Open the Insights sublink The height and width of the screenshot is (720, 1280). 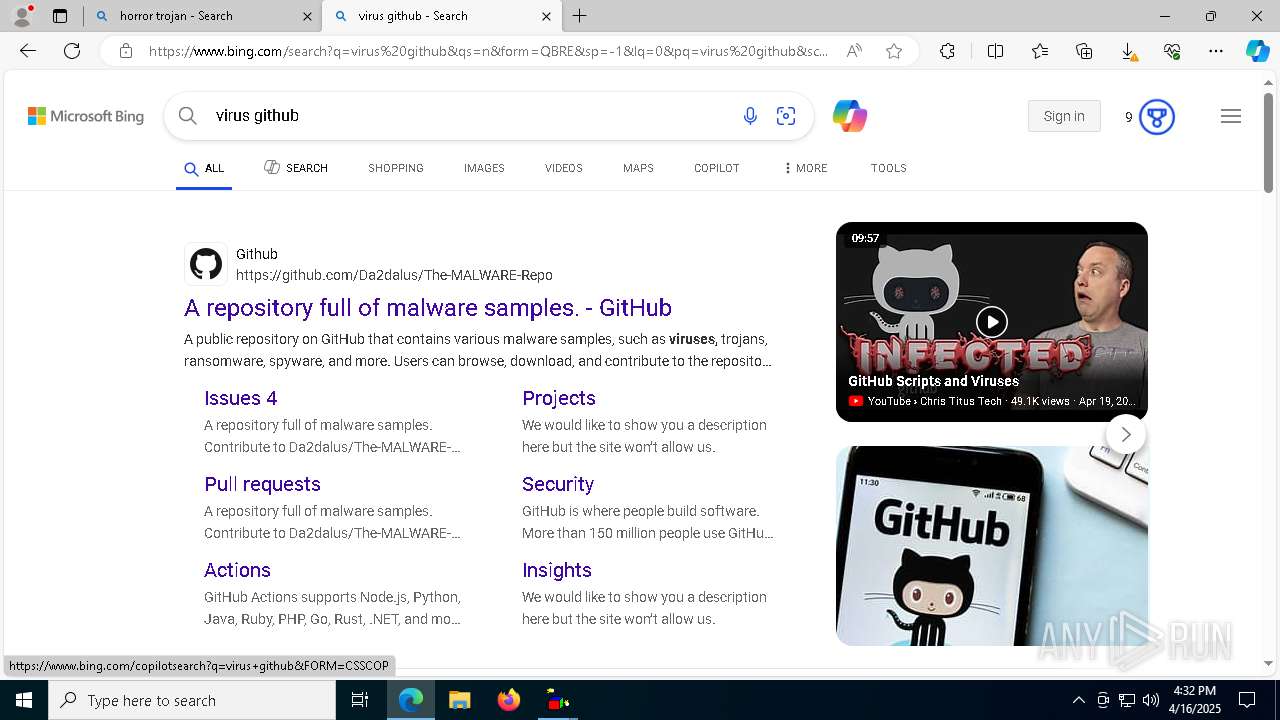point(557,570)
